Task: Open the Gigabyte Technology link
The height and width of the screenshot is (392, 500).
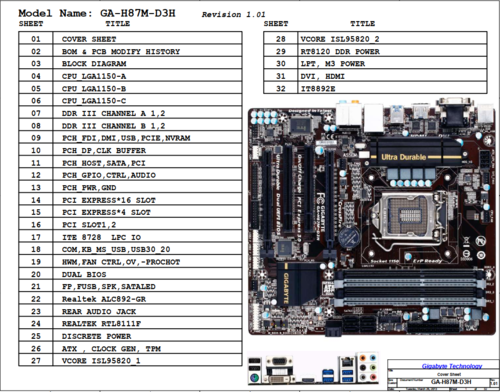Action: pyautogui.click(x=452, y=366)
